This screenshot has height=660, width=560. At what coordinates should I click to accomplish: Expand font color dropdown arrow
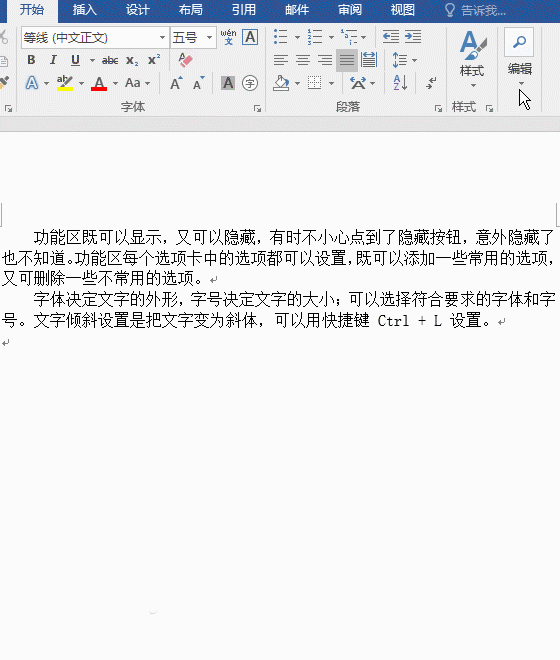tap(115, 83)
